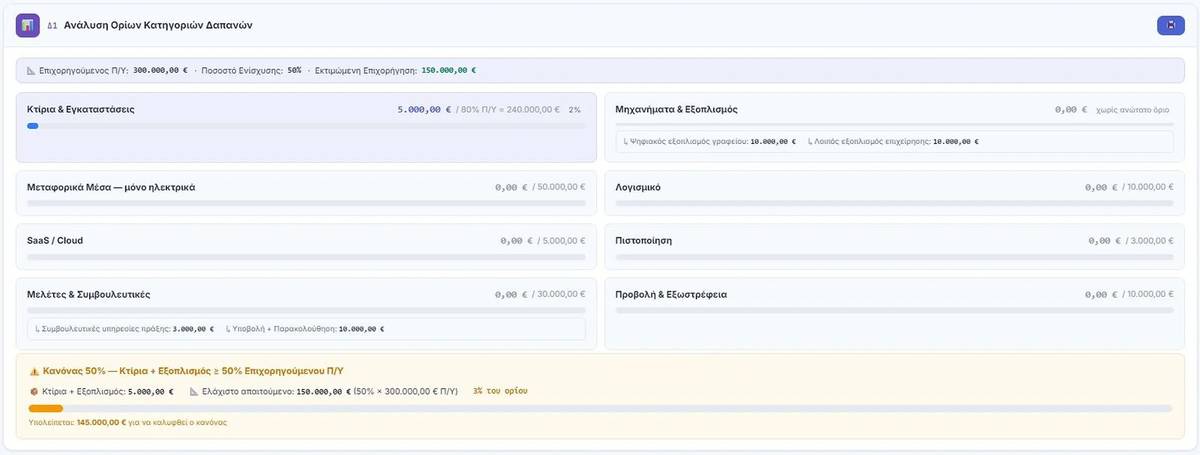The width and height of the screenshot is (1200, 455).
Task: Click the Λογισμικό progress bar
Action: tap(895, 203)
